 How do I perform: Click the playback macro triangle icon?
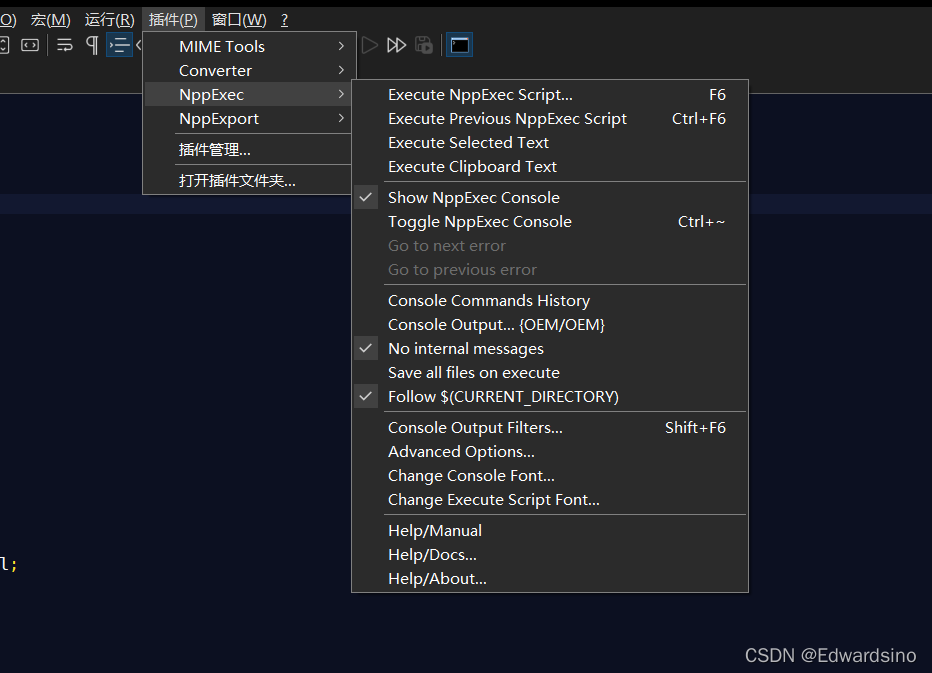[370, 45]
